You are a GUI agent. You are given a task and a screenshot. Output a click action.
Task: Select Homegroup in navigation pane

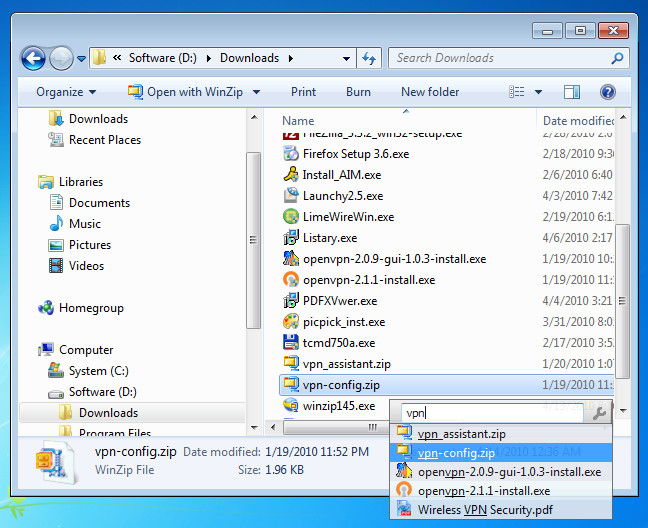81,308
